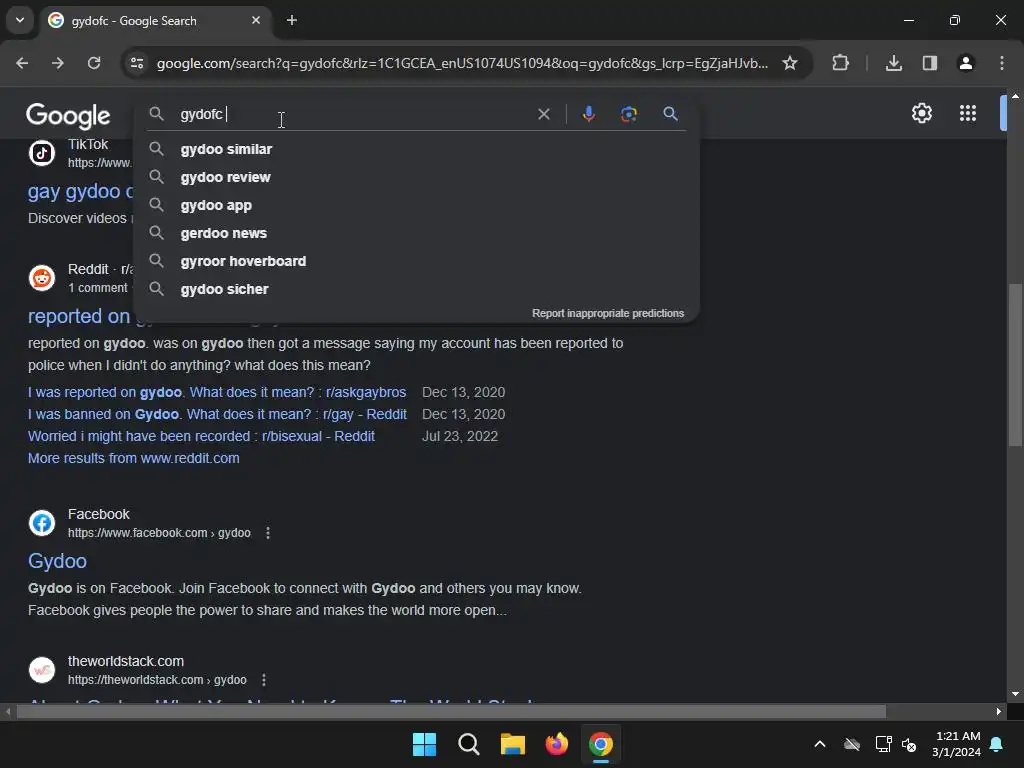Choose suggestion 'gydoo review'
The width and height of the screenshot is (1024, 768).
(x=417, y=177)
